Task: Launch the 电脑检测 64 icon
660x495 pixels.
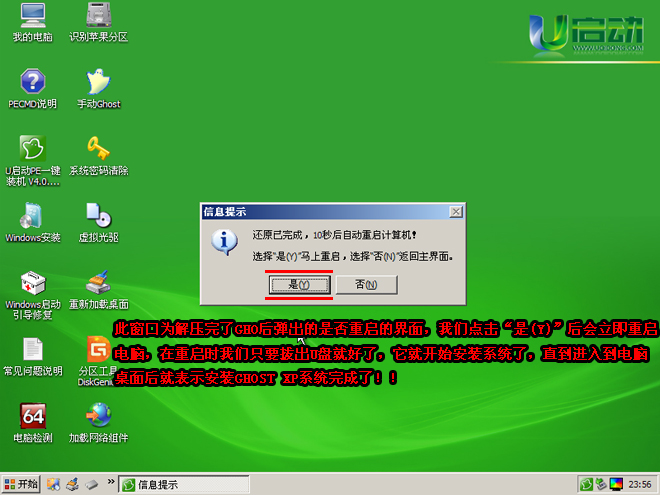Action: (x=33, y=416)
